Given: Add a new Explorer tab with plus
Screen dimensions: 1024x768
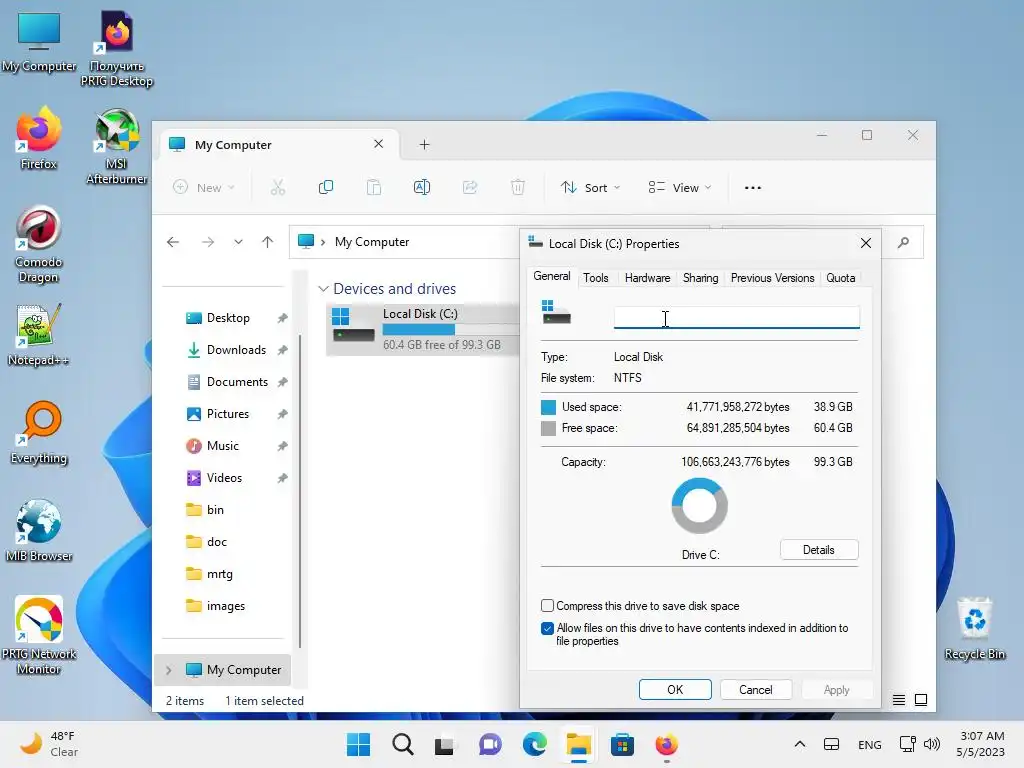Looking at the screenshot, I should (x=424, y=144).
